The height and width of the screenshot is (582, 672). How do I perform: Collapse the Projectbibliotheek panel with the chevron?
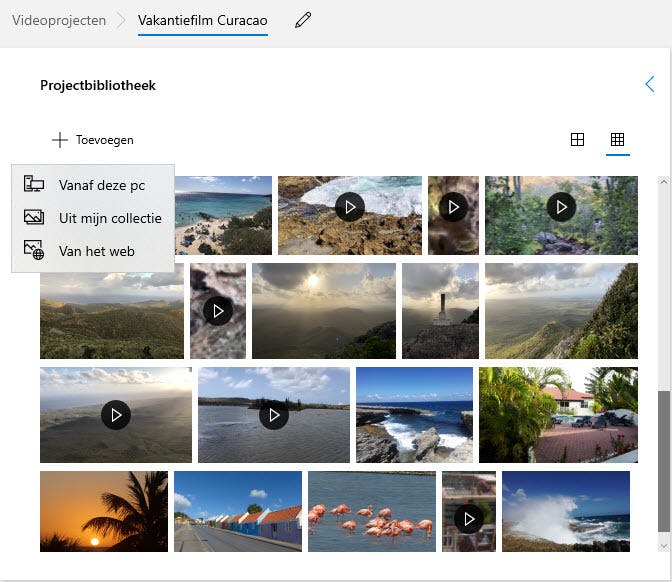pyautogui.click(x=650, y=85)
